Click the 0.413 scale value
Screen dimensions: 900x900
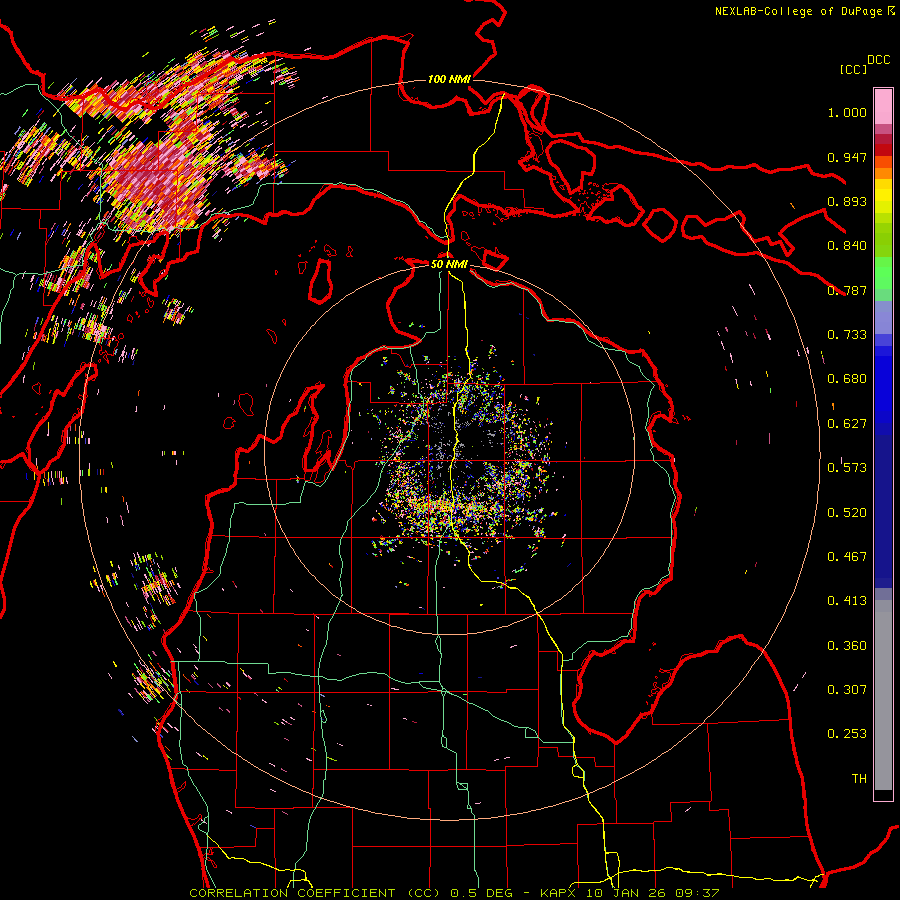[x=847, y=601]
